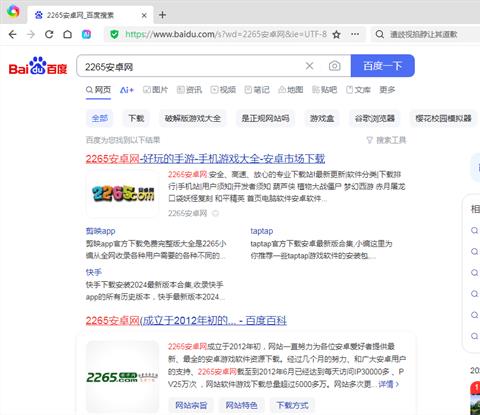
Task: Expand 详情 in the baike summary
Action: point(389,384)
